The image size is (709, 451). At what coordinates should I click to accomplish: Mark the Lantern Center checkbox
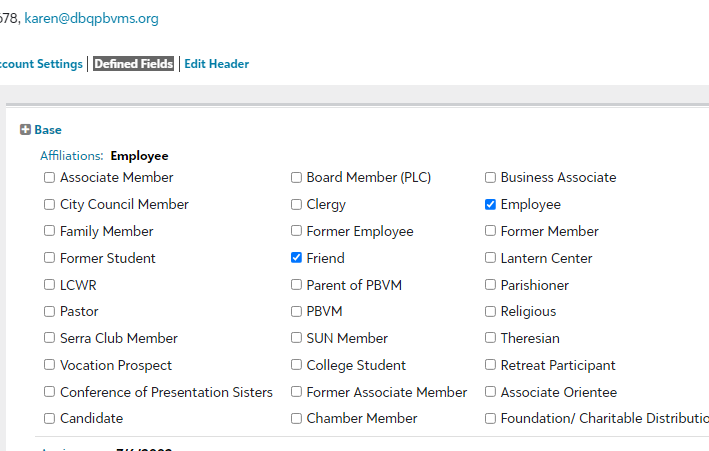pos(490,258)
